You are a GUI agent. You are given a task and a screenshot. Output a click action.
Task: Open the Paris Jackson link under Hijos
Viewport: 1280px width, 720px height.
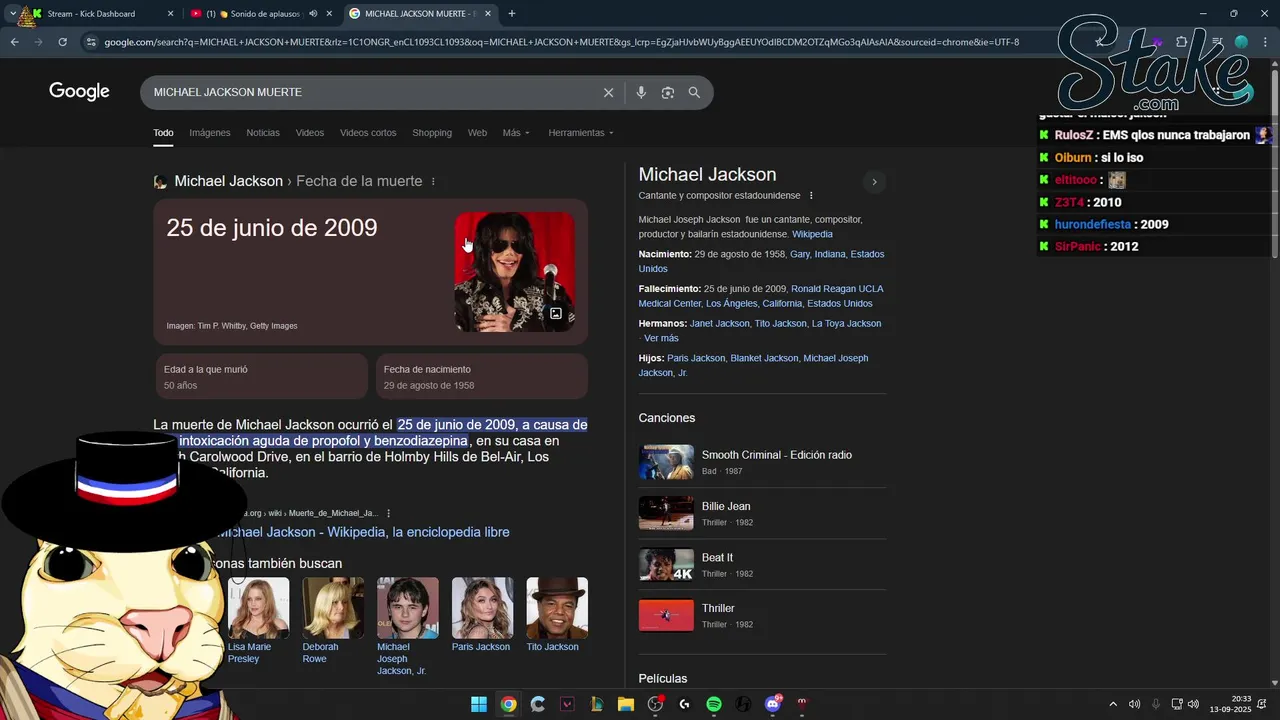(696, 358)
